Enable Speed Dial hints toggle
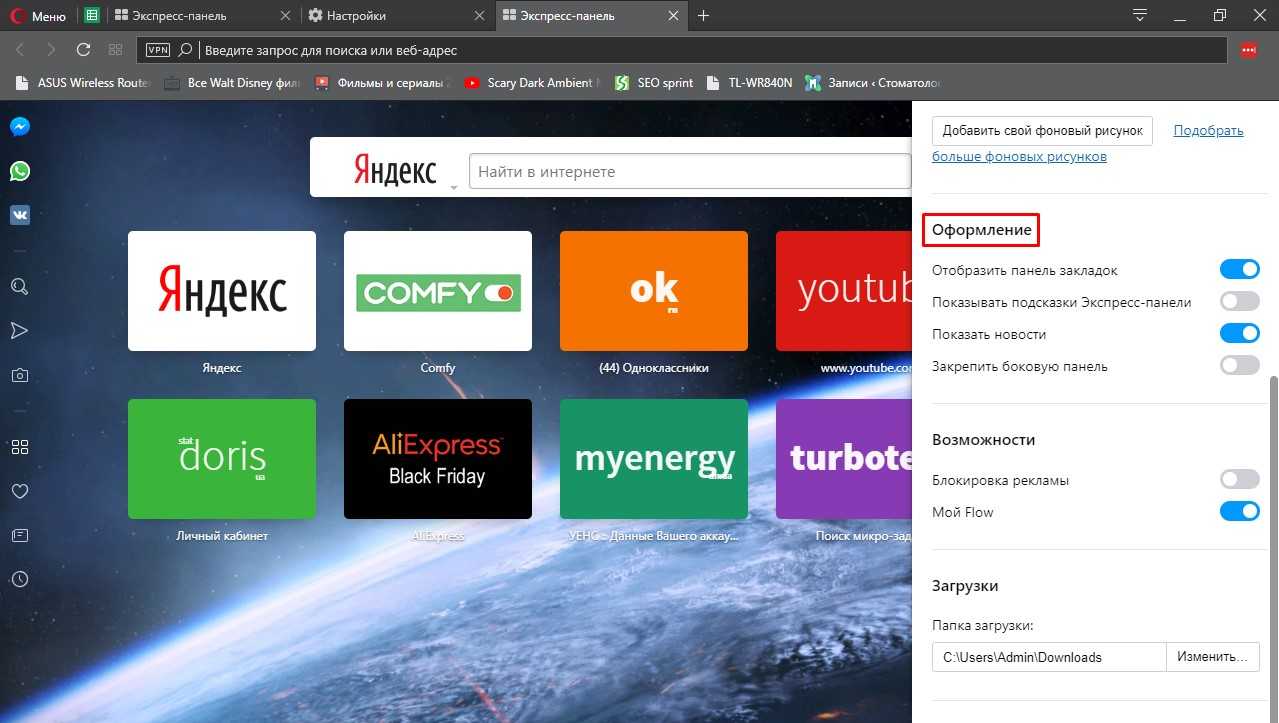This screenshot has height=723, width=1279. pos(1239,302)
